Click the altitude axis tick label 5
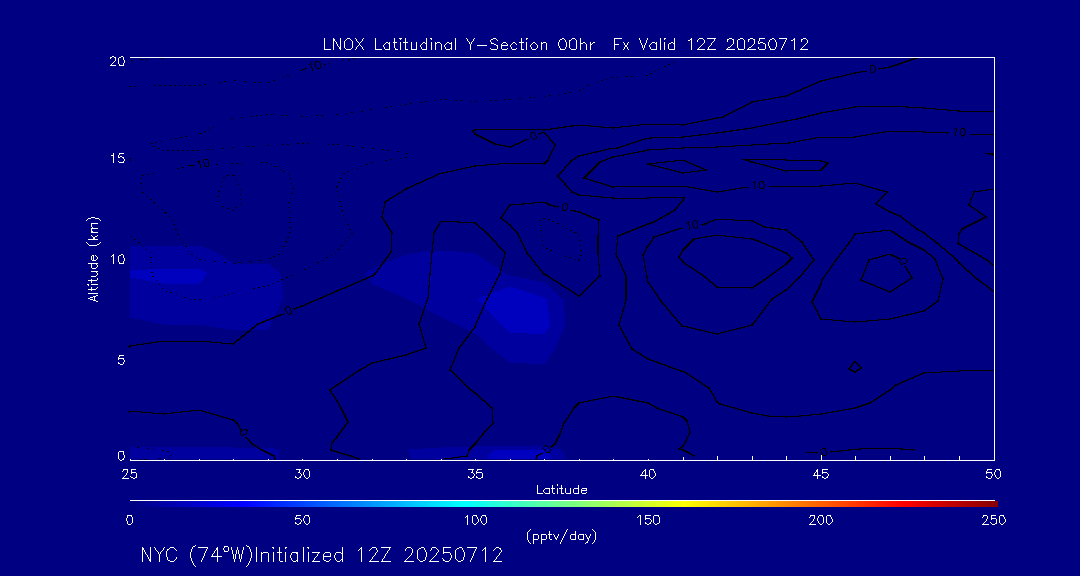The height and width of the screenshot is (576, 1080). [x=121, y=359]
